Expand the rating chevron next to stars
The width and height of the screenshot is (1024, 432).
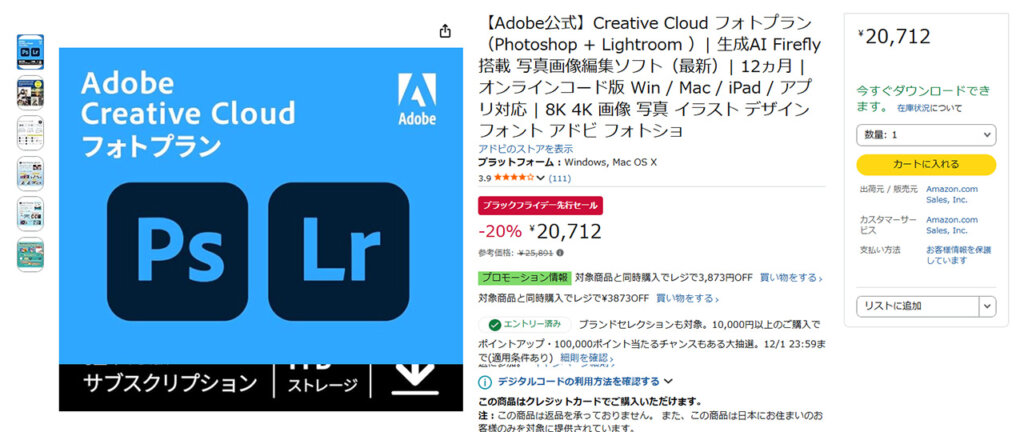(x=541, y=178)
